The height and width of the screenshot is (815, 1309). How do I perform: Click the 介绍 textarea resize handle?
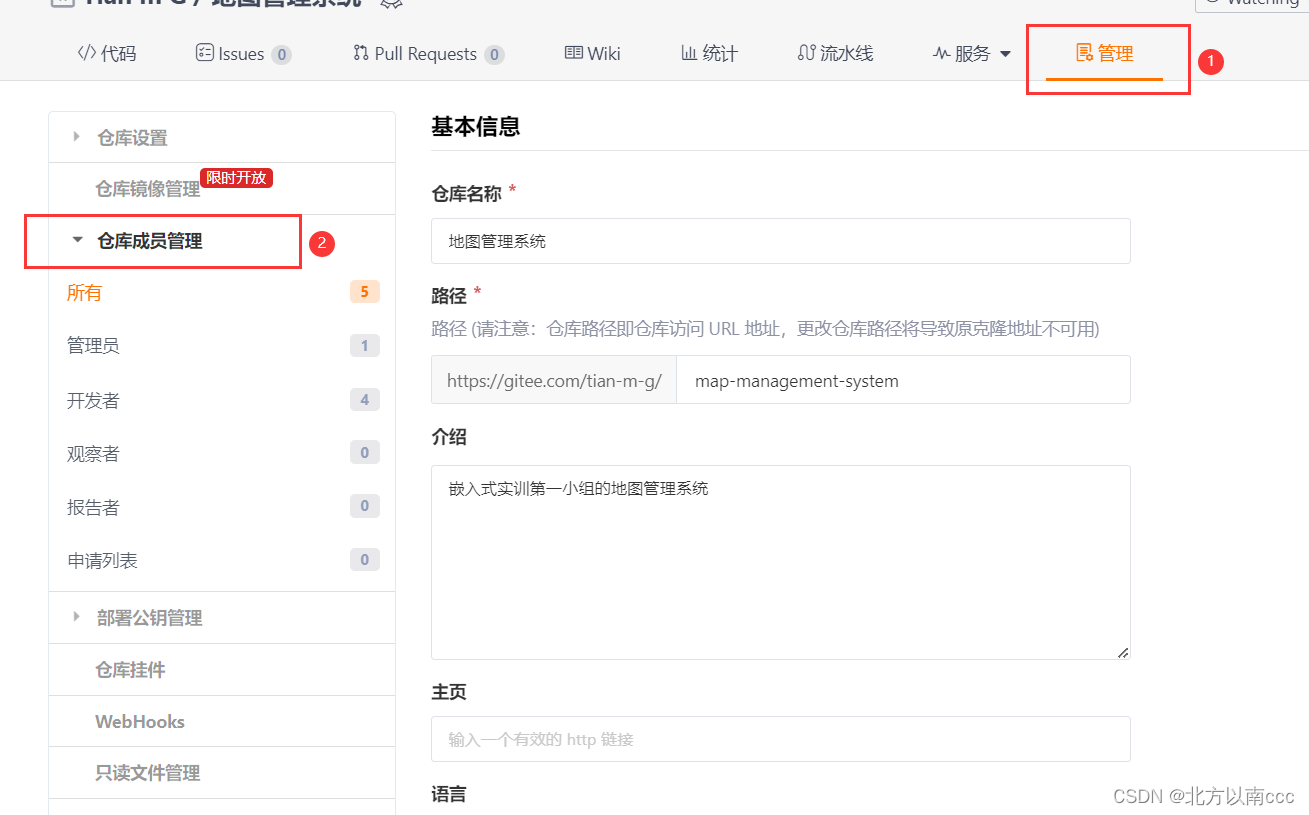point(1123,652)
